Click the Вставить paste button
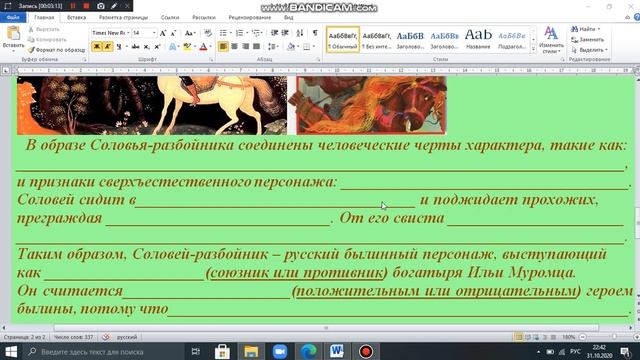The width and height of the screenshot is (640, 360). click(13, 38)
